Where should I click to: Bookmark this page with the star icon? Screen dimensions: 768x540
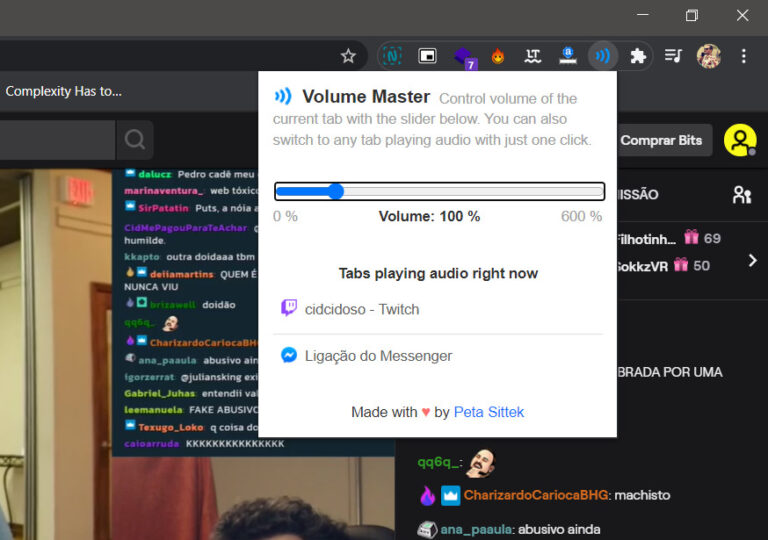pos(348,56)
